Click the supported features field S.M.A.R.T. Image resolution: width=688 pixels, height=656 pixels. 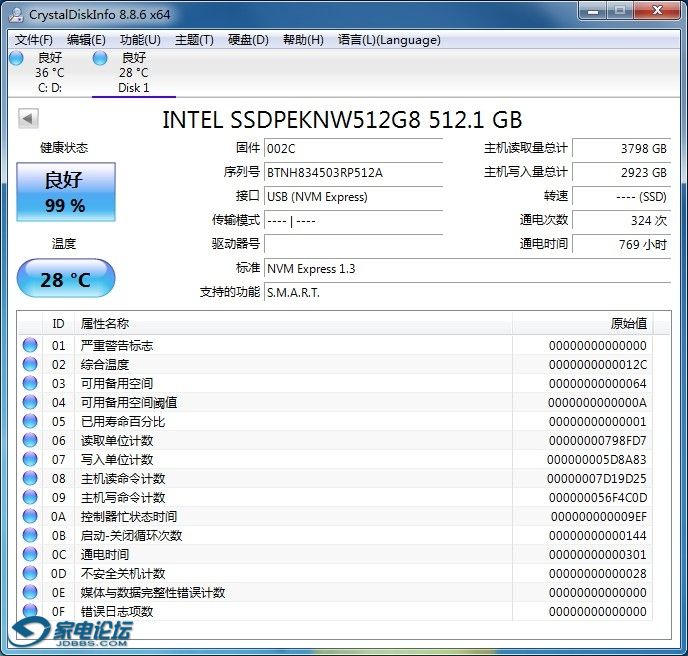(468, 293)
